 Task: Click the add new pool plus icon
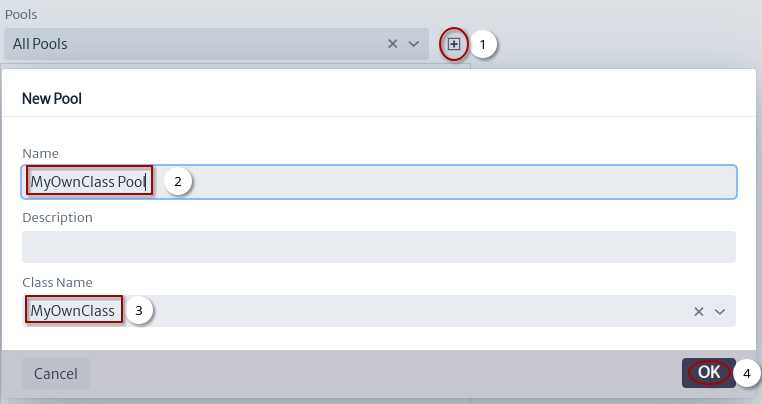point(453,44)
